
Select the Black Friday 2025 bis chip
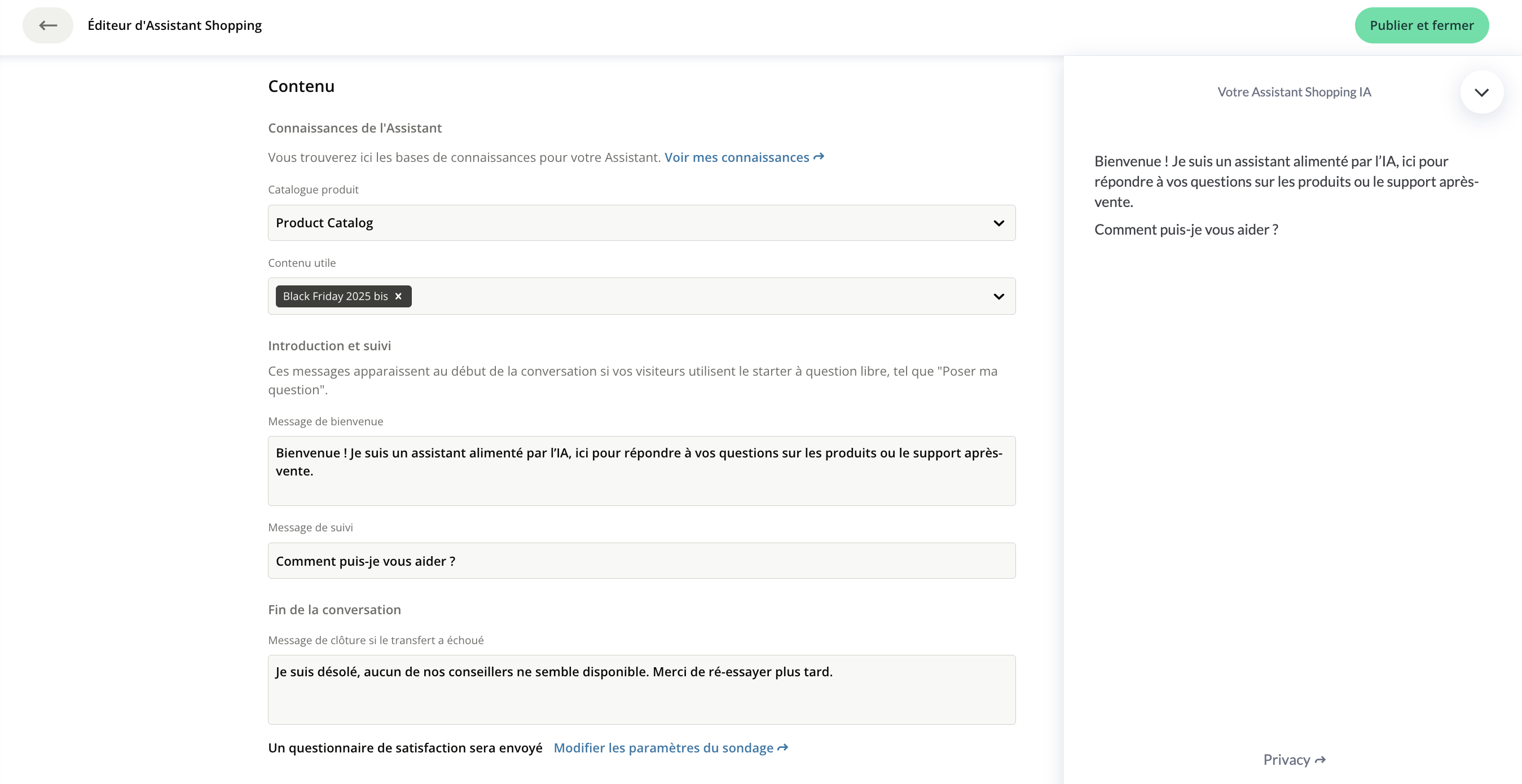click(x=335, y=296)
